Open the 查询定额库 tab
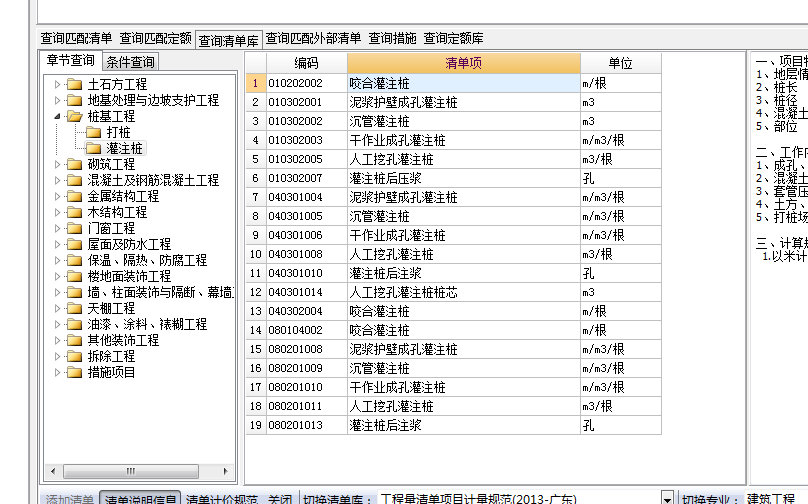 click(453, 38)
